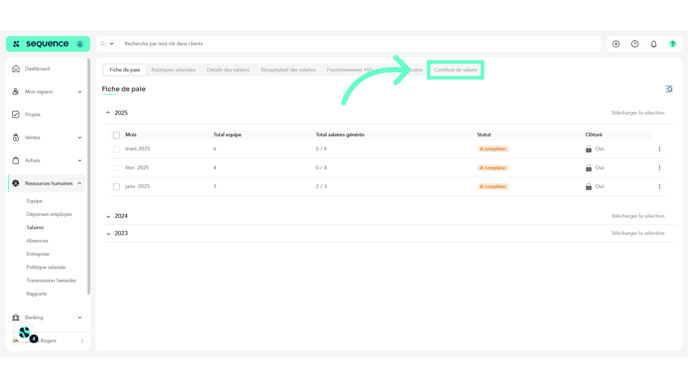Select the févr. 2025 row checkbox
This screenshot has height=387, width=688.
point(116,168)
